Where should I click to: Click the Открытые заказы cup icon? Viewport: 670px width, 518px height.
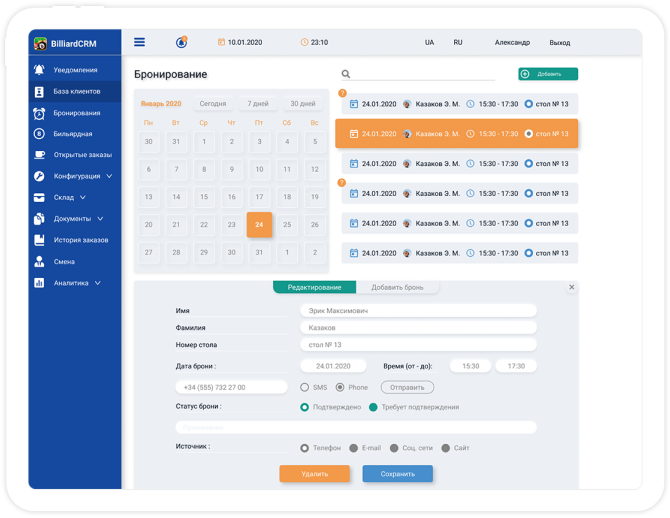coord(39,155)
